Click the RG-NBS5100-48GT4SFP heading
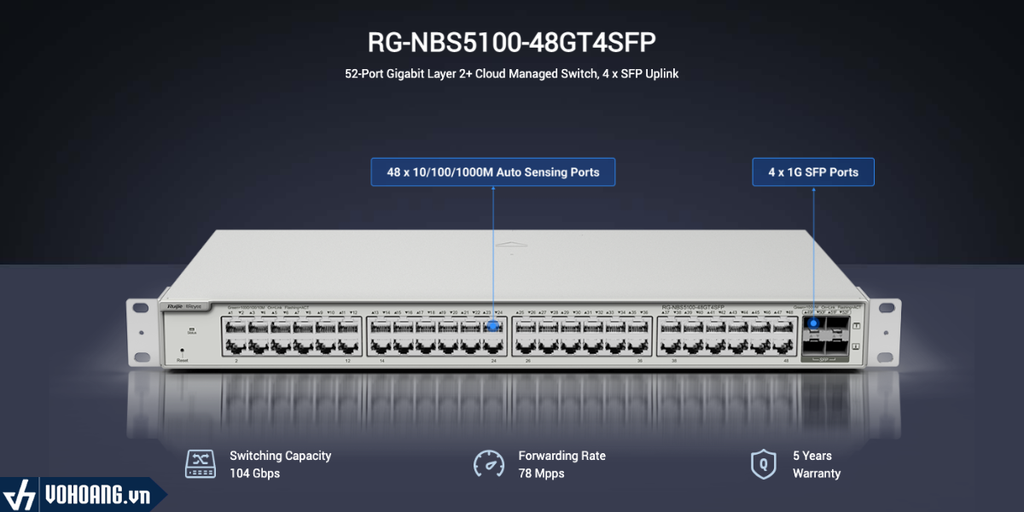Screen dimensions: 1024x512 (x=512, y=42)
